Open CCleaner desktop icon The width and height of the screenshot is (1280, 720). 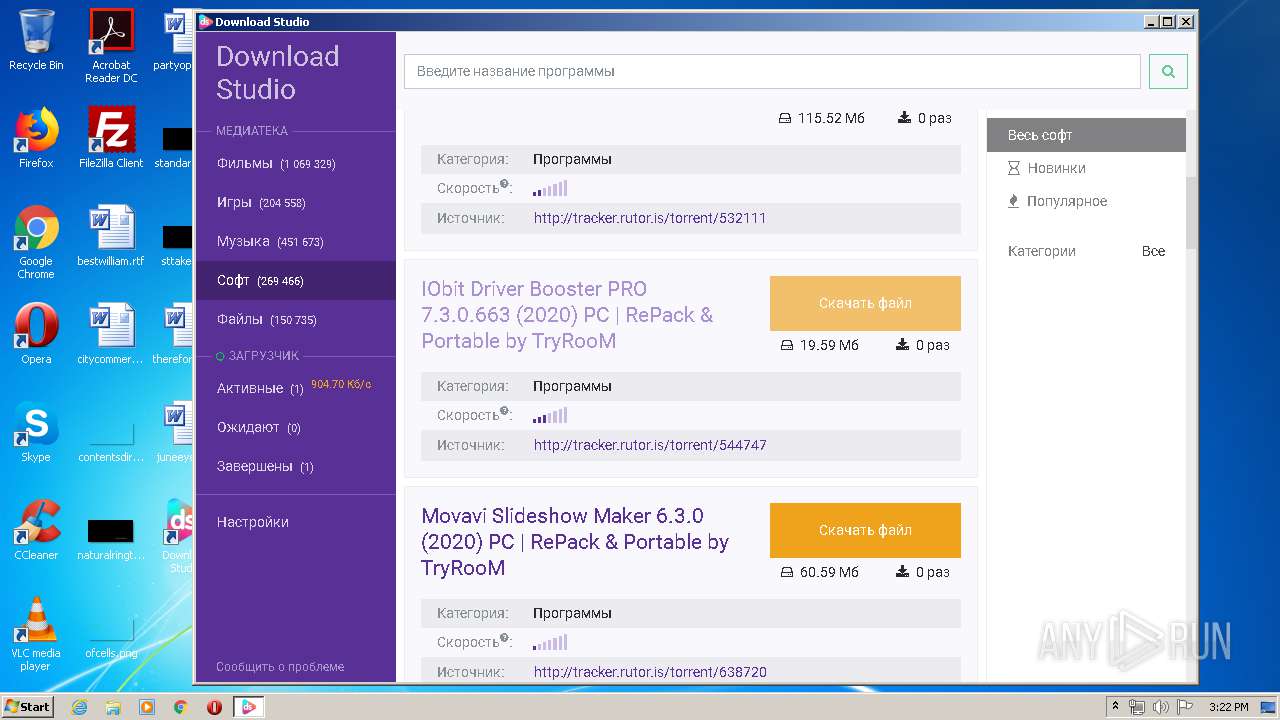tap(36, 530)
